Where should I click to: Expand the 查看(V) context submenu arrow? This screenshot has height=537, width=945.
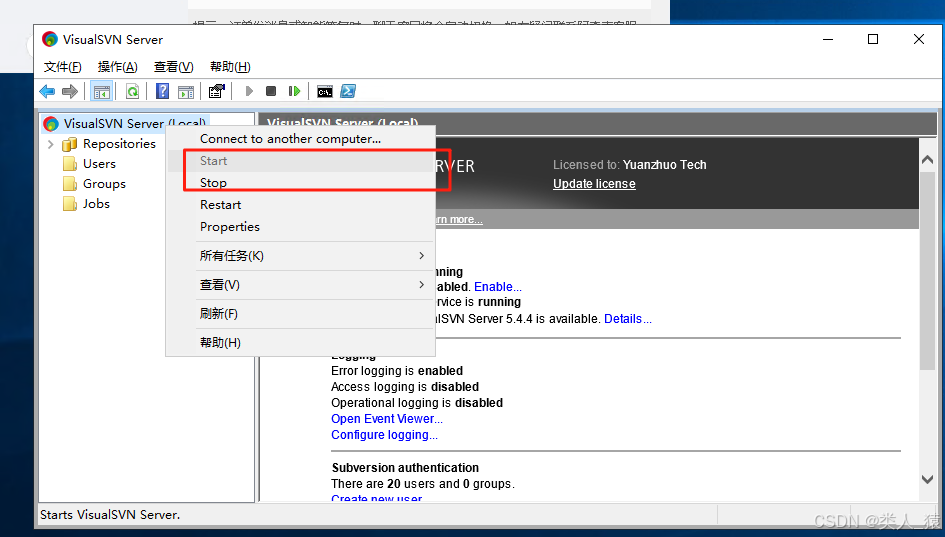421,284
